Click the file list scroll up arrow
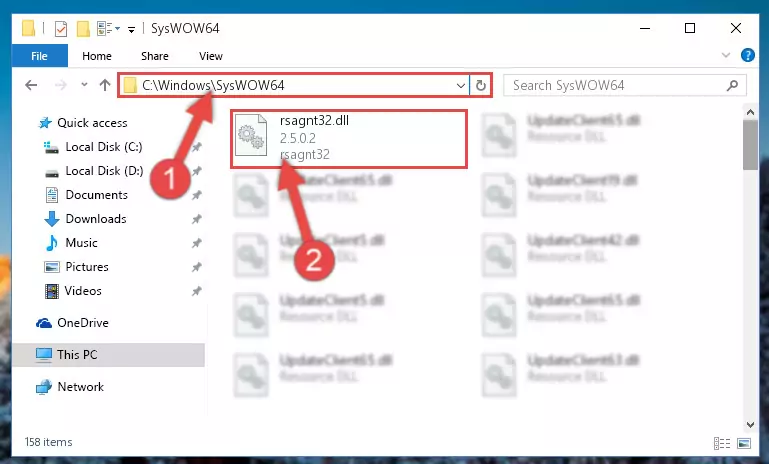 (x=750, y=112)
